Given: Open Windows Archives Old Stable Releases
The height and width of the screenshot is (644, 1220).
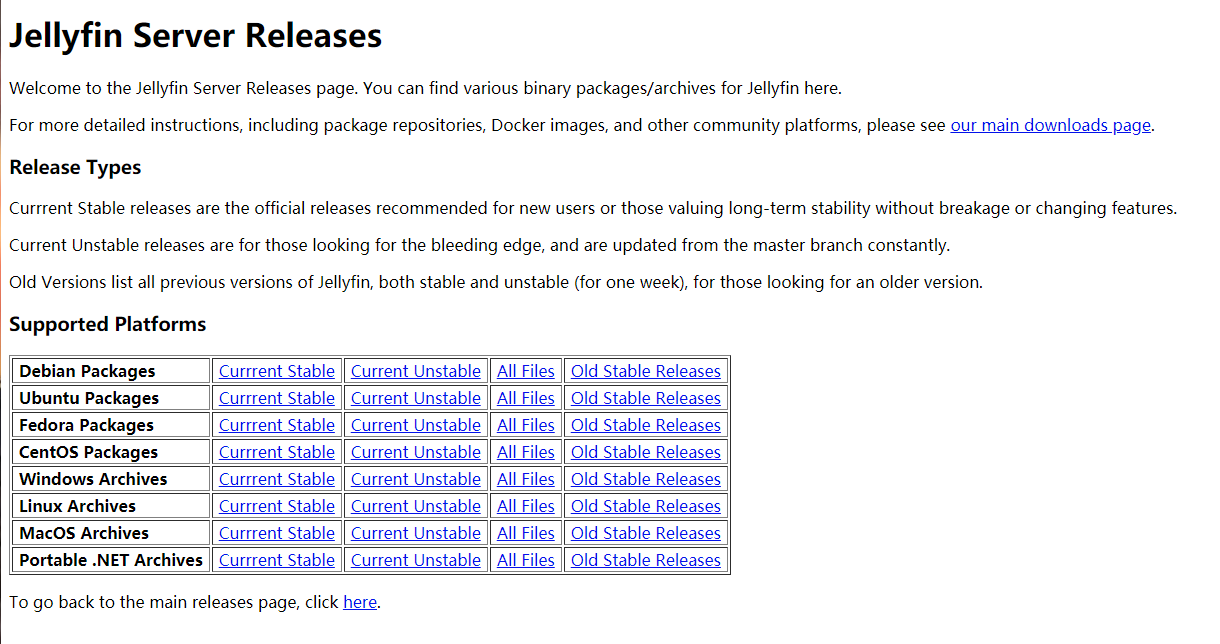Looking at the screenshot, I should coord(645,479).
